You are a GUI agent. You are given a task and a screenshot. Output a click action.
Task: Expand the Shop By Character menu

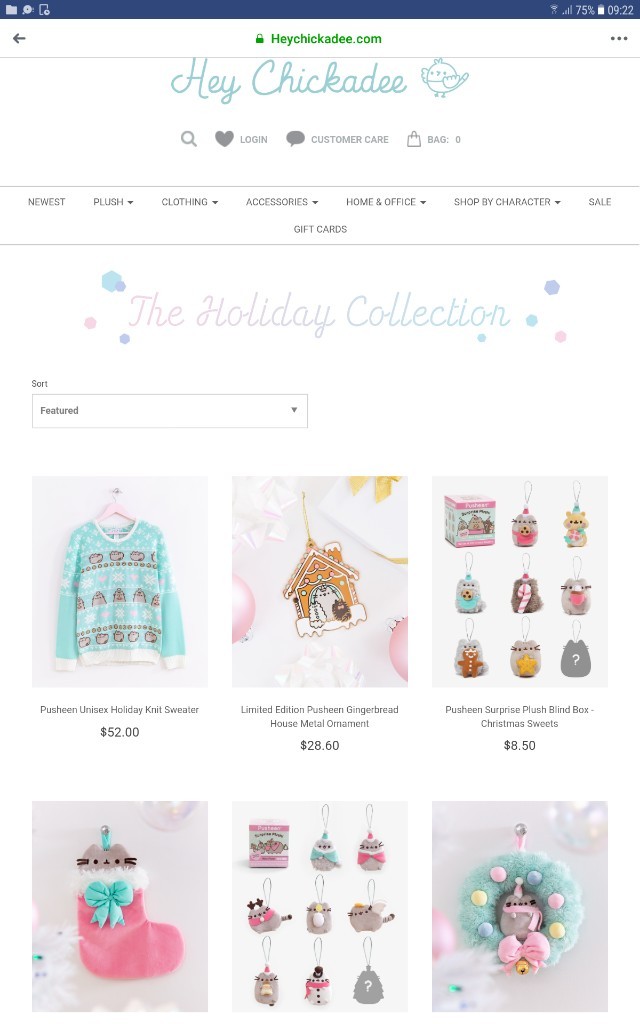click(x=507, y=202)
